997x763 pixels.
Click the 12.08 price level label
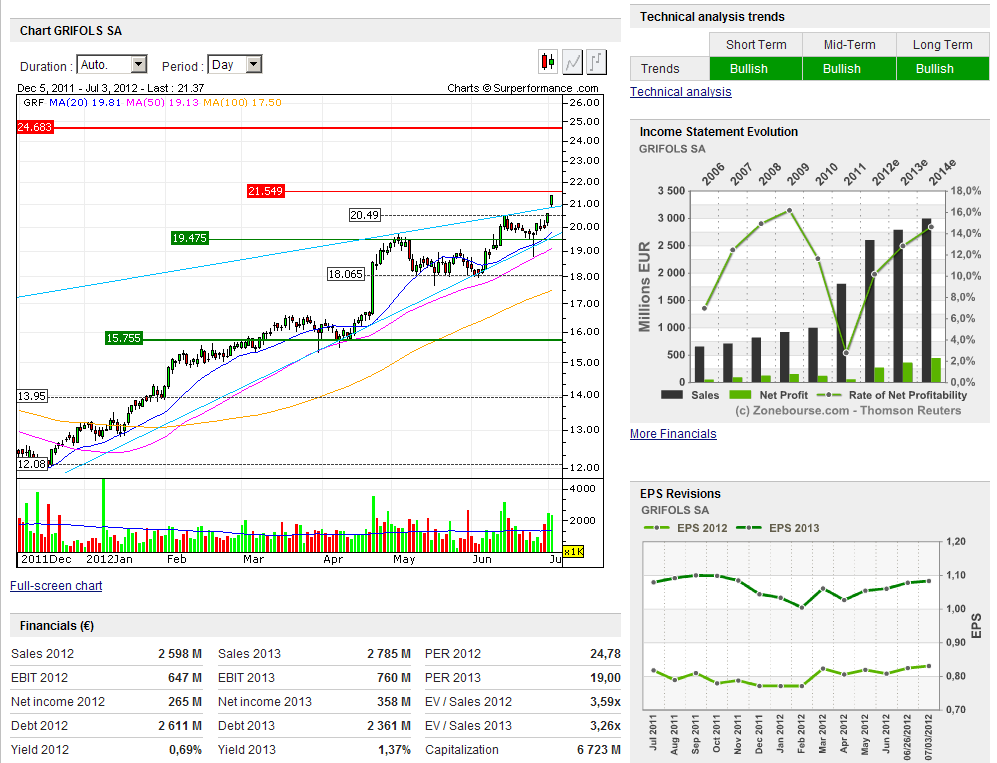coord(32,464)
